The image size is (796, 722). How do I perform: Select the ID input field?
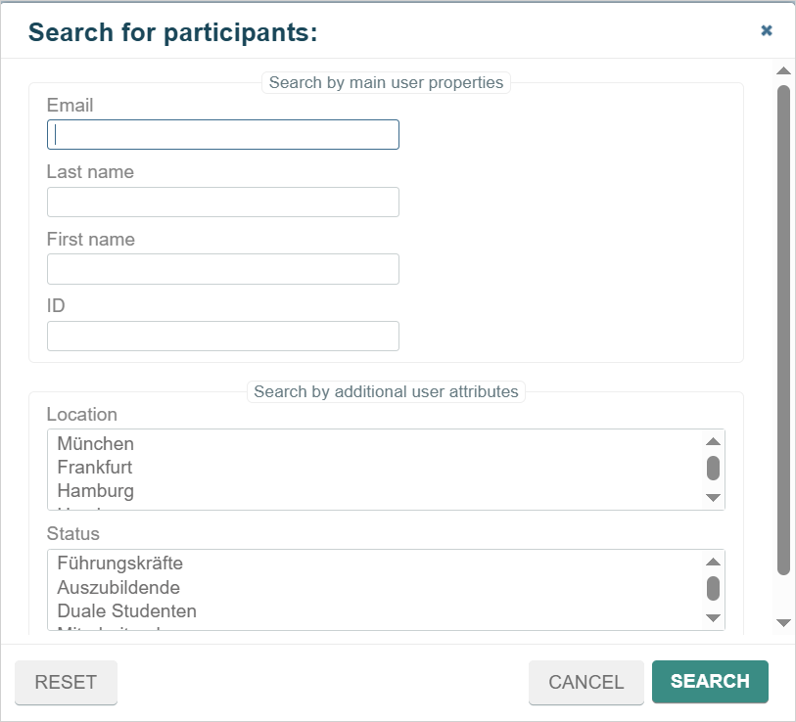[x=223, y=336]
